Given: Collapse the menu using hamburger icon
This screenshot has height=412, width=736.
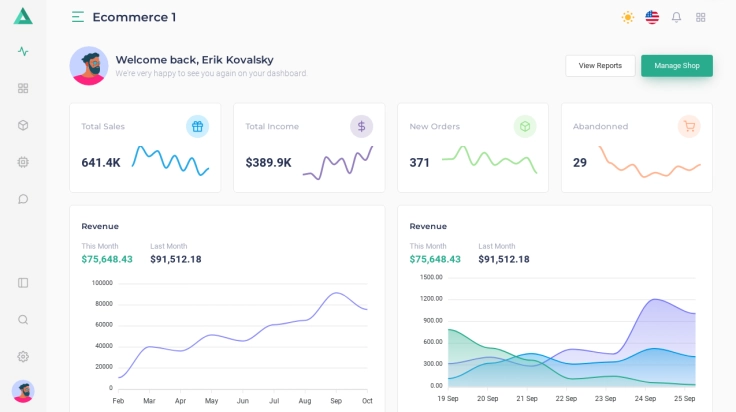Looking at the screenshot, I should tap(78, 17).
